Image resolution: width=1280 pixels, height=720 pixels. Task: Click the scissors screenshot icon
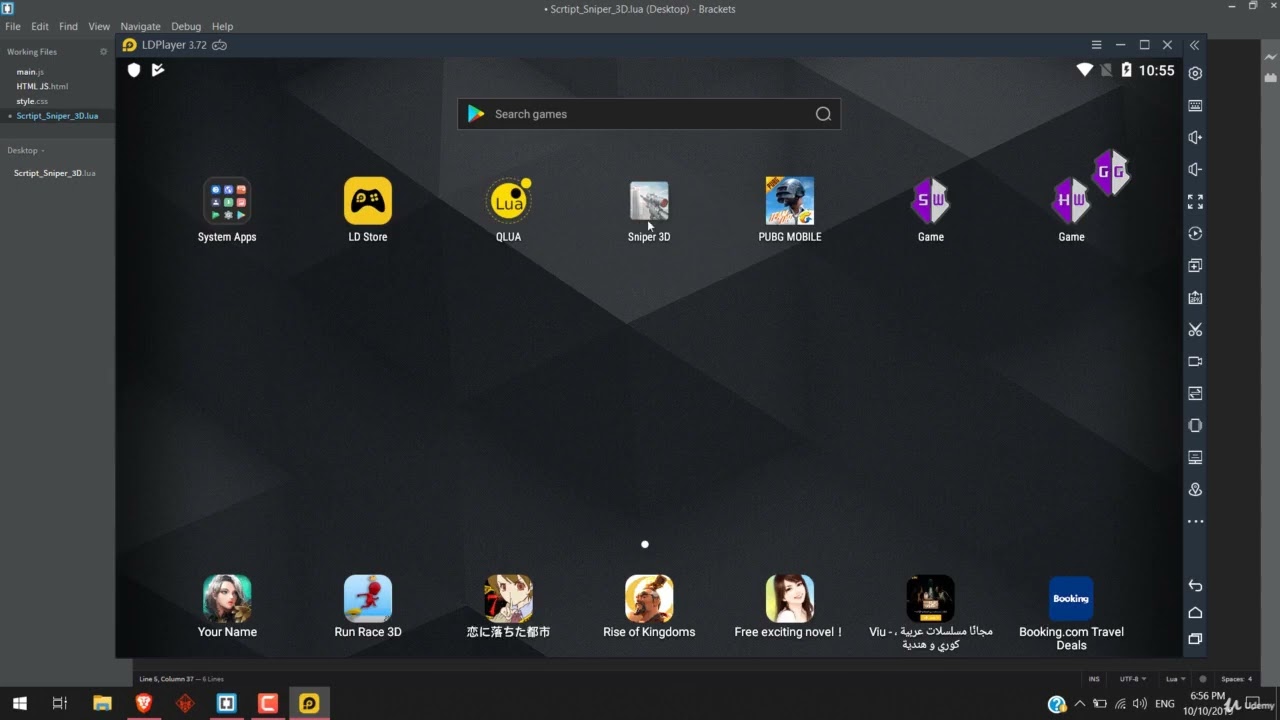tap(1195, 329)
